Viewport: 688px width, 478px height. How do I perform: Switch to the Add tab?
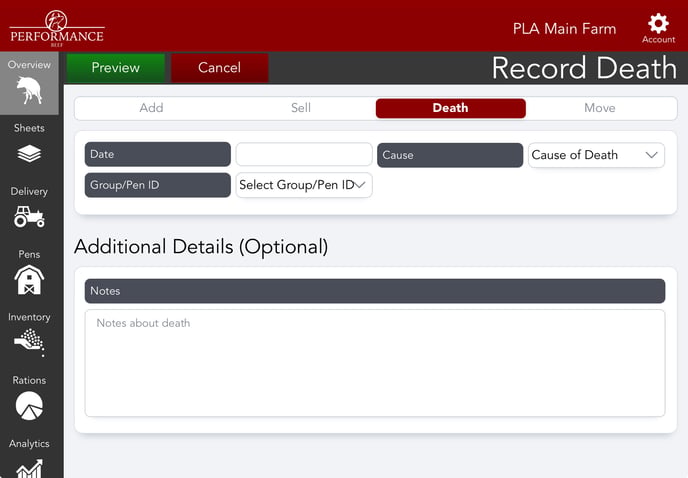coord(151,108)
